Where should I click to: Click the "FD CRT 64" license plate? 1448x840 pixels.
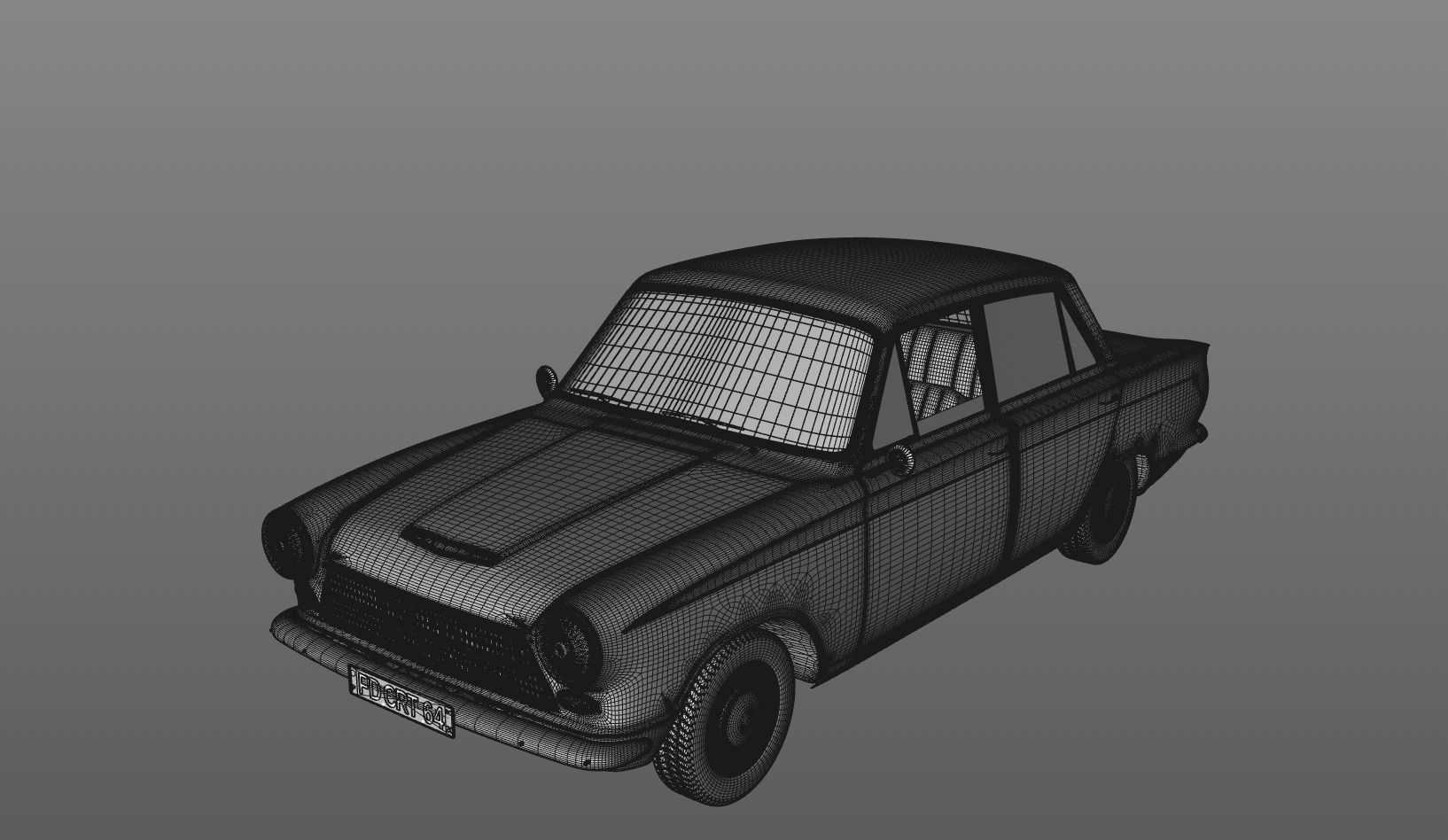click(x=401, y=701)
